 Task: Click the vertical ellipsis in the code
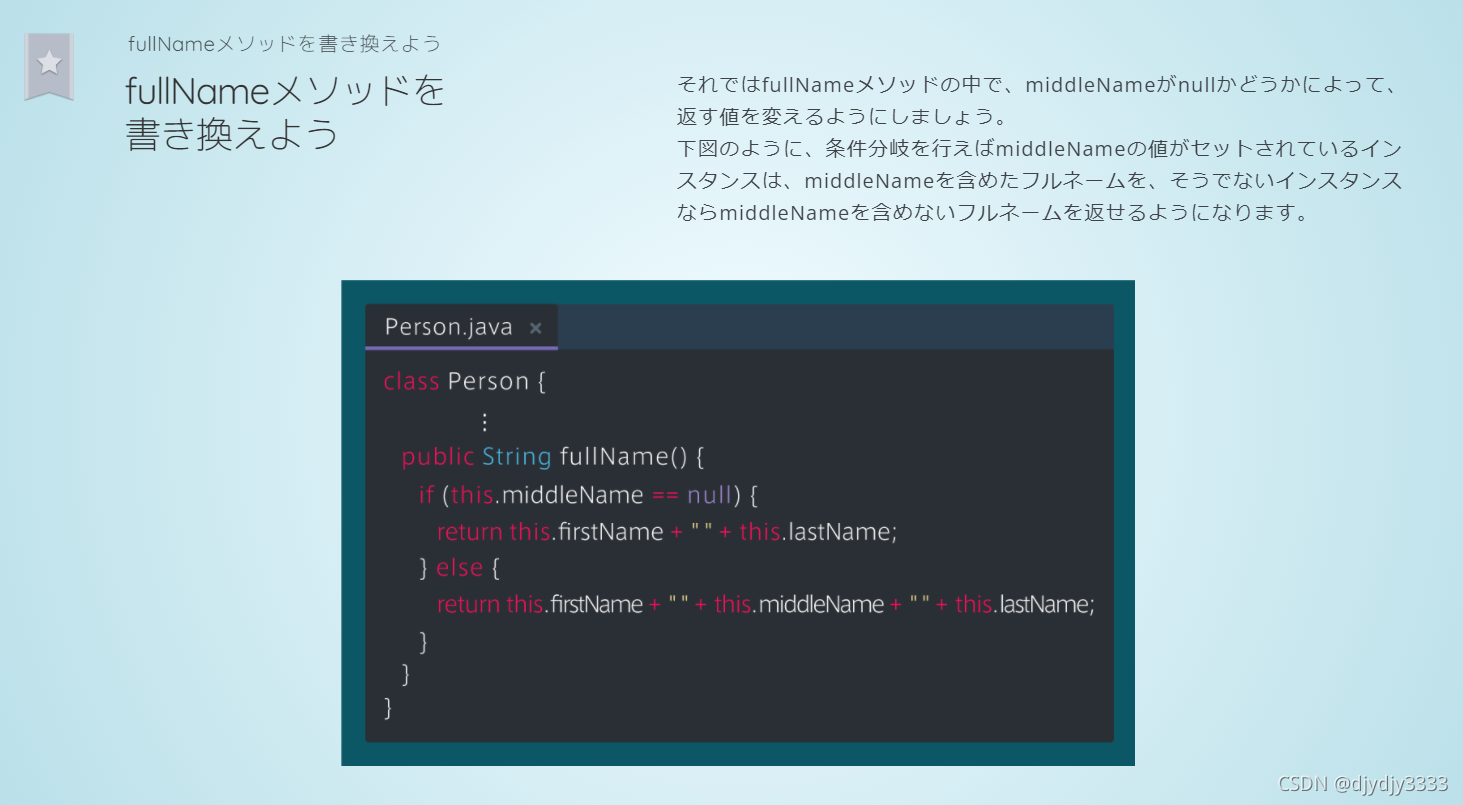[485, 421]
